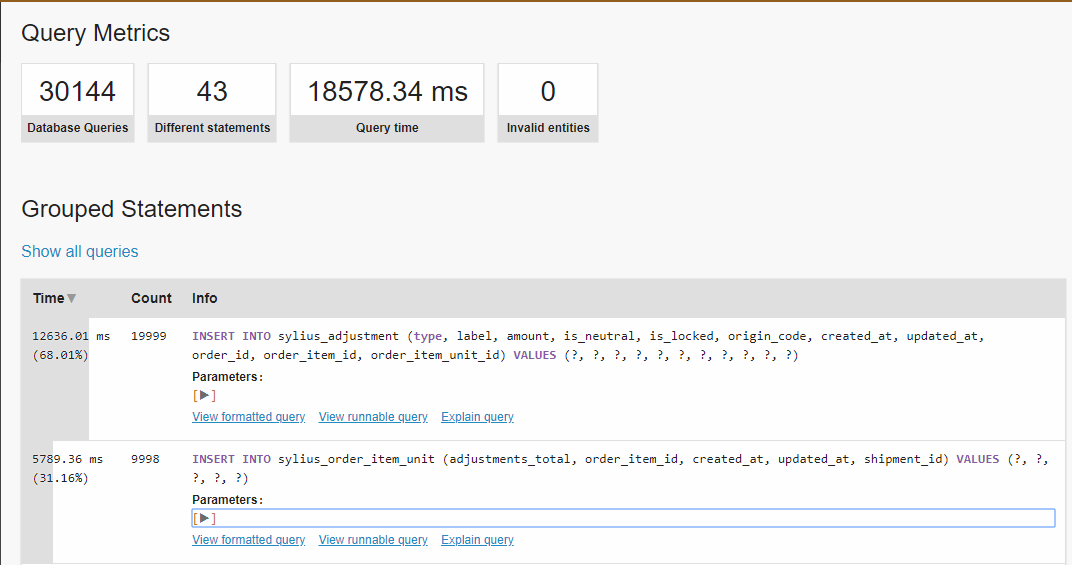Select the 0 Invalid entities metric

(548, 103)
